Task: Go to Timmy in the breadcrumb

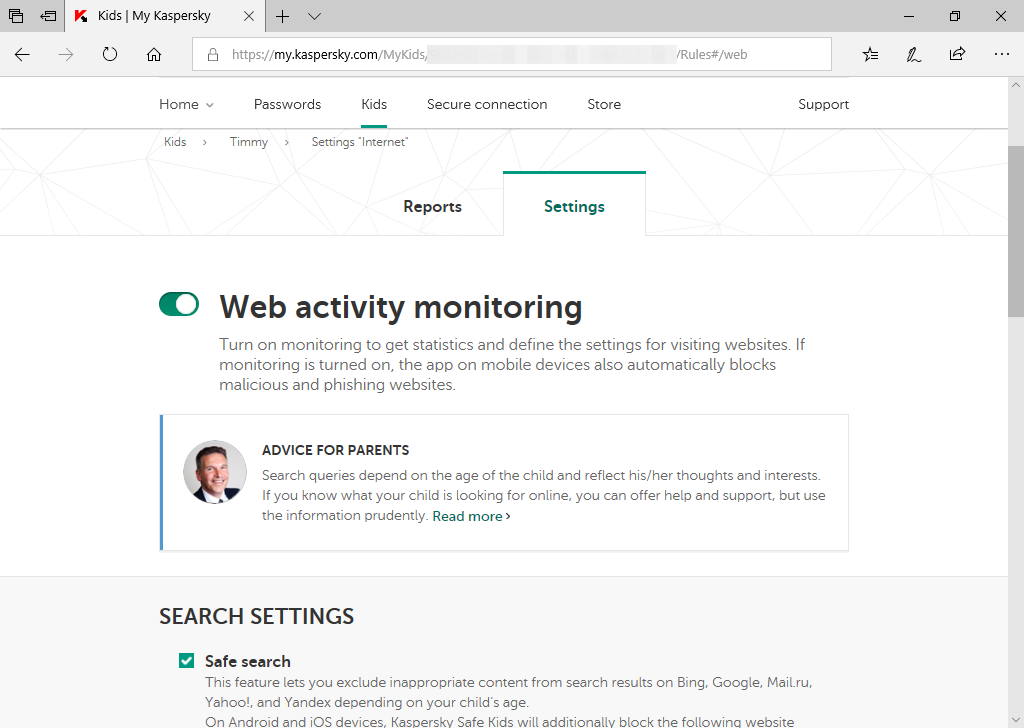Action: point(249,142)
